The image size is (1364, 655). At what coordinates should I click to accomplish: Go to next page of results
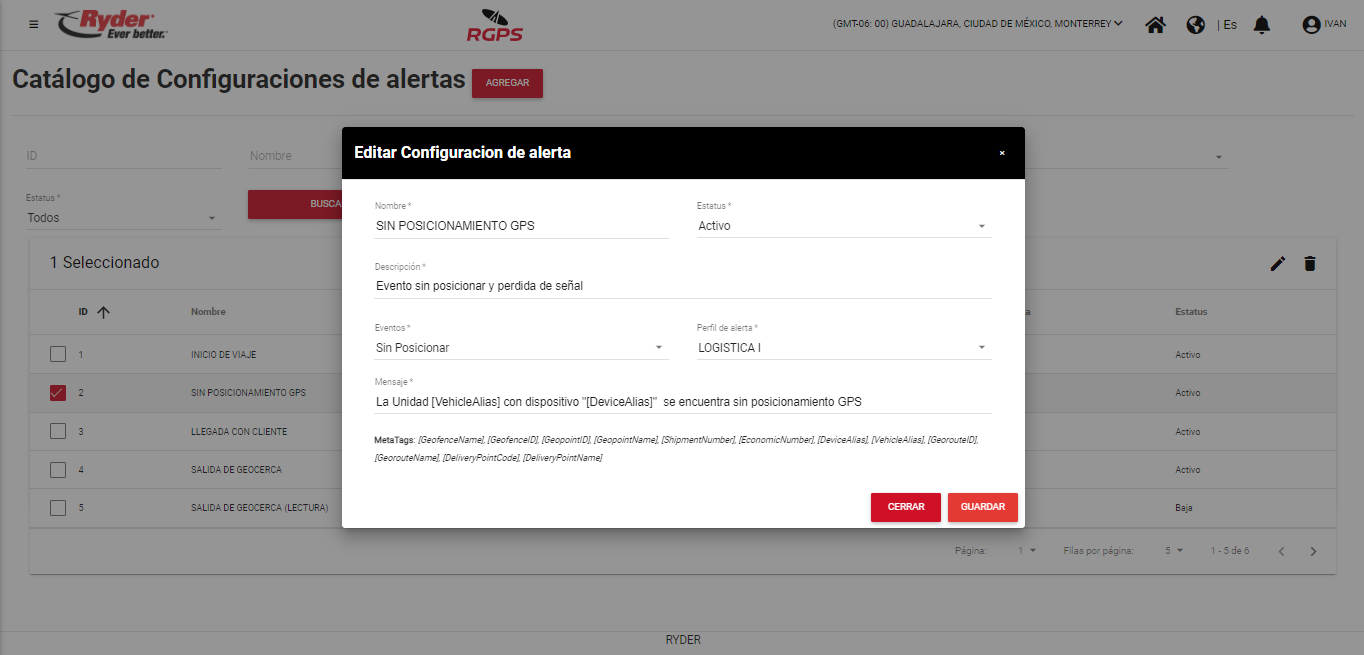[x=1314, y=551]
